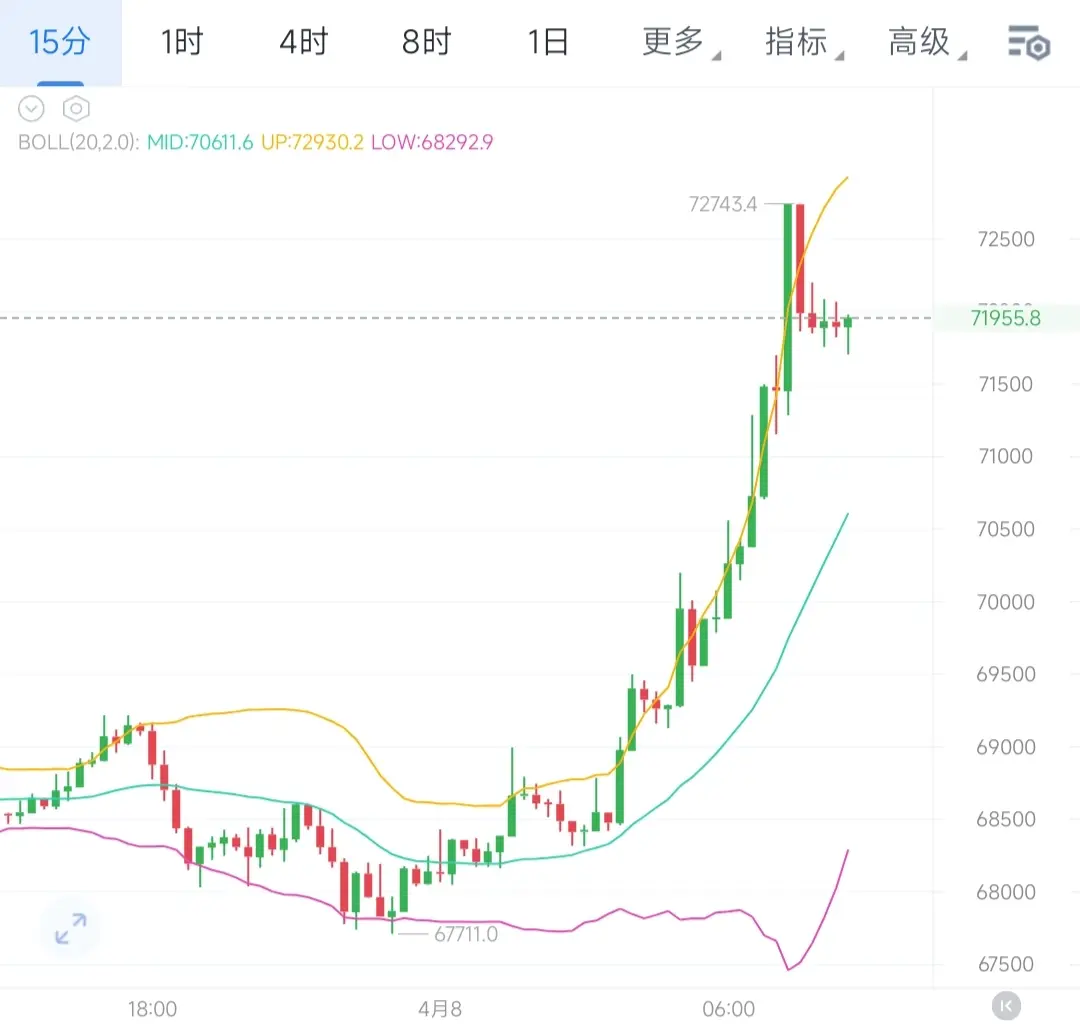Viewport: 1080px width, 1027px height.
Task: Switch to the 4时 timeframe
Action: [304, 42]
